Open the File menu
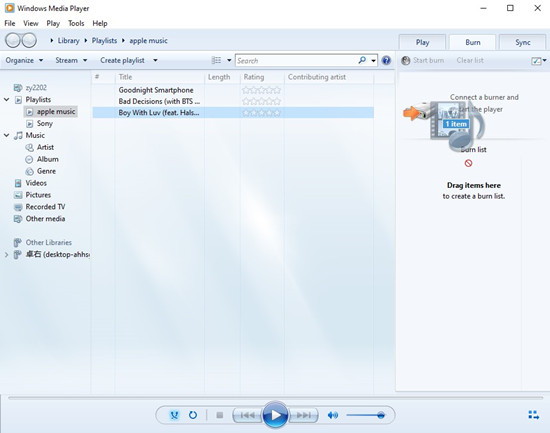Screen dimensions: 550x433 [9, 24]
